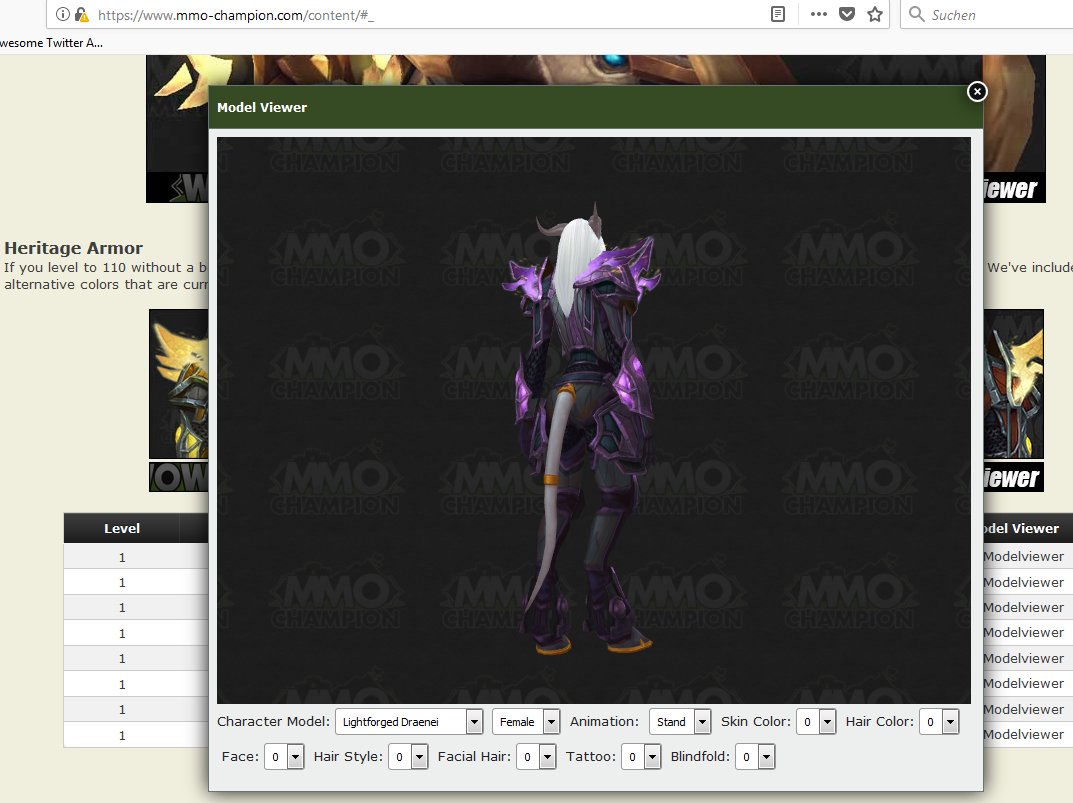Click the Heritage Armor heading
This screenshot has height=803, width=1073.
coord(74,248)
